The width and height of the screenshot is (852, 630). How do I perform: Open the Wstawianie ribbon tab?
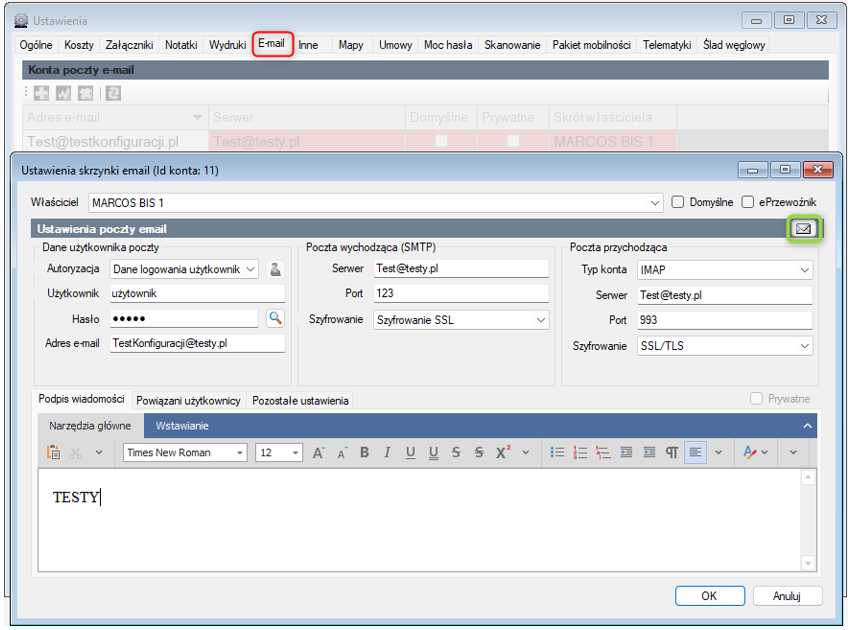(x=182, y=426)
